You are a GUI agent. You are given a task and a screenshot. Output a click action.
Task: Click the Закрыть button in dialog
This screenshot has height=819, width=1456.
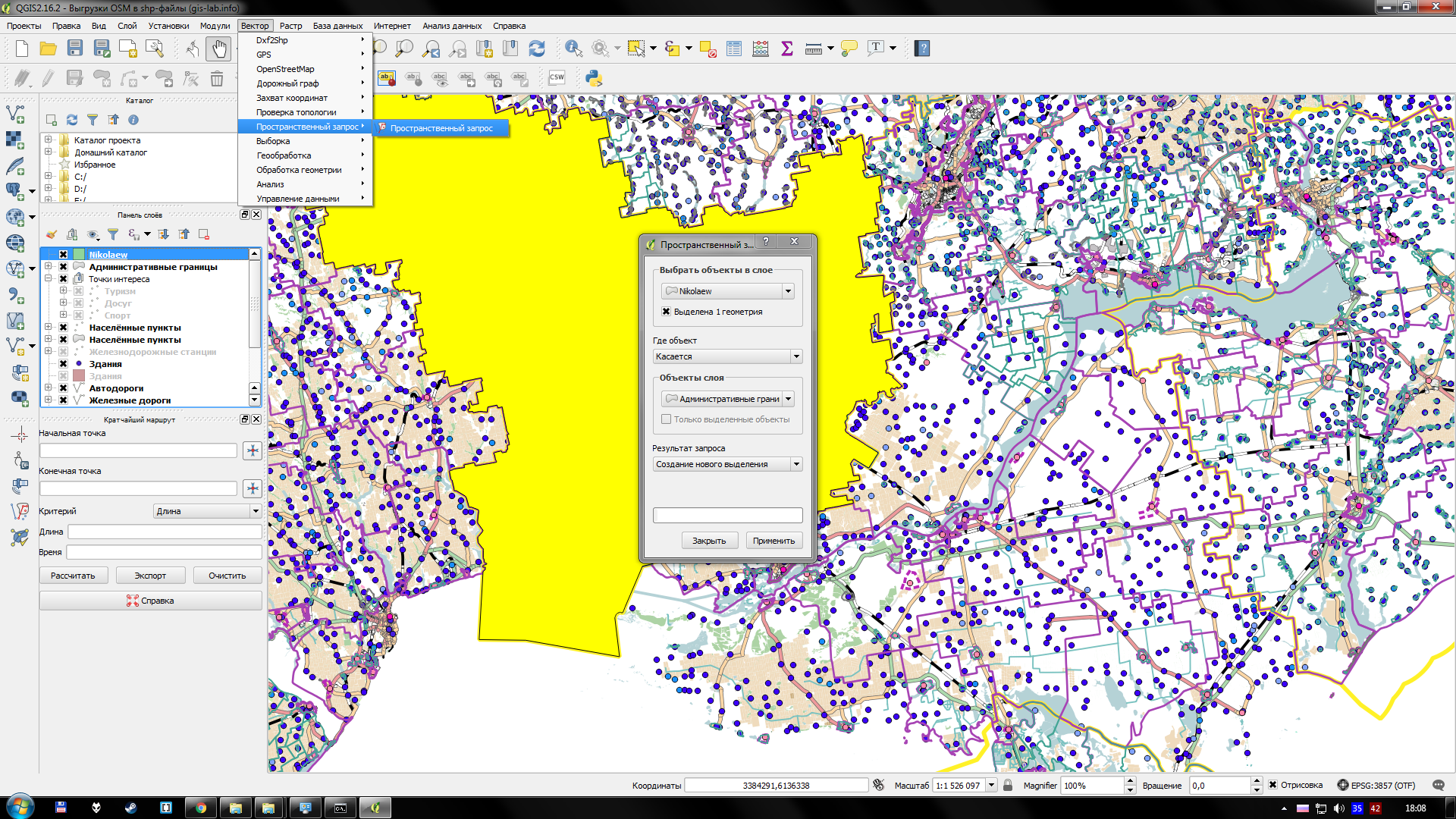coord(709,541)
